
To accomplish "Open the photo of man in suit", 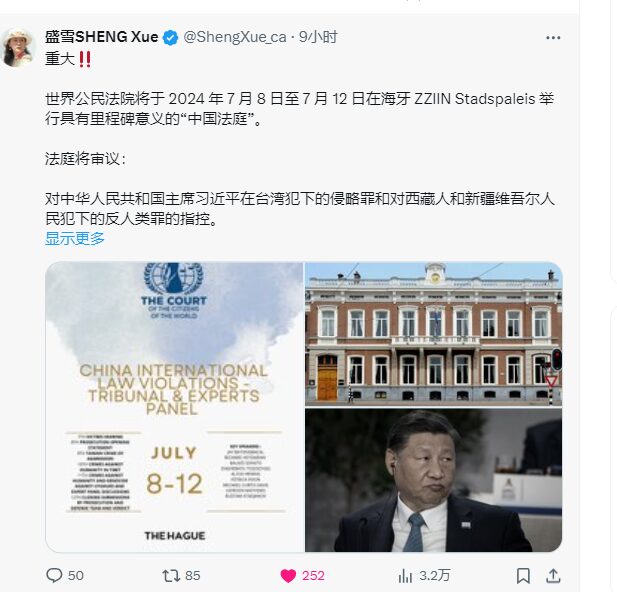I will [x=433, y=480].
